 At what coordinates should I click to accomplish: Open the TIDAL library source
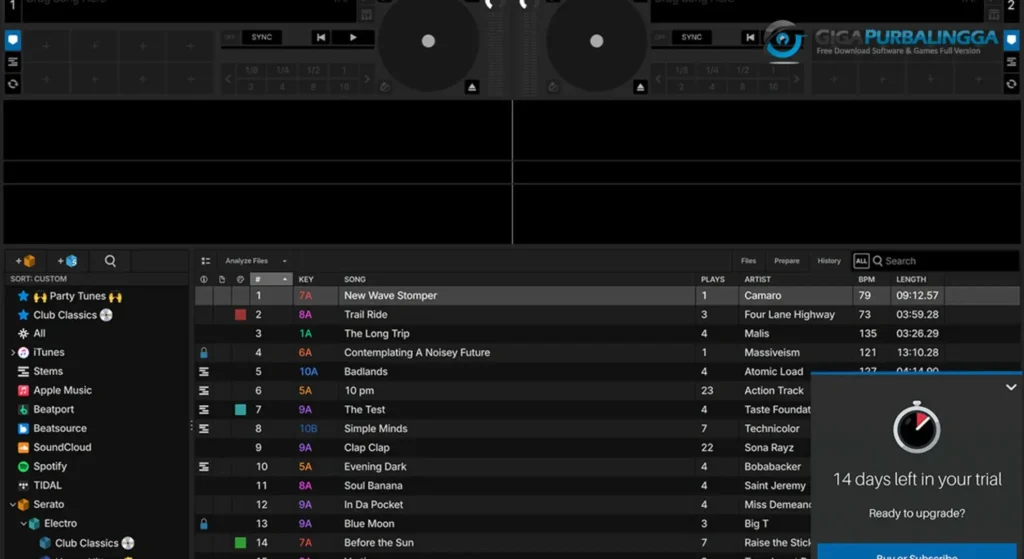pos(39,485)
